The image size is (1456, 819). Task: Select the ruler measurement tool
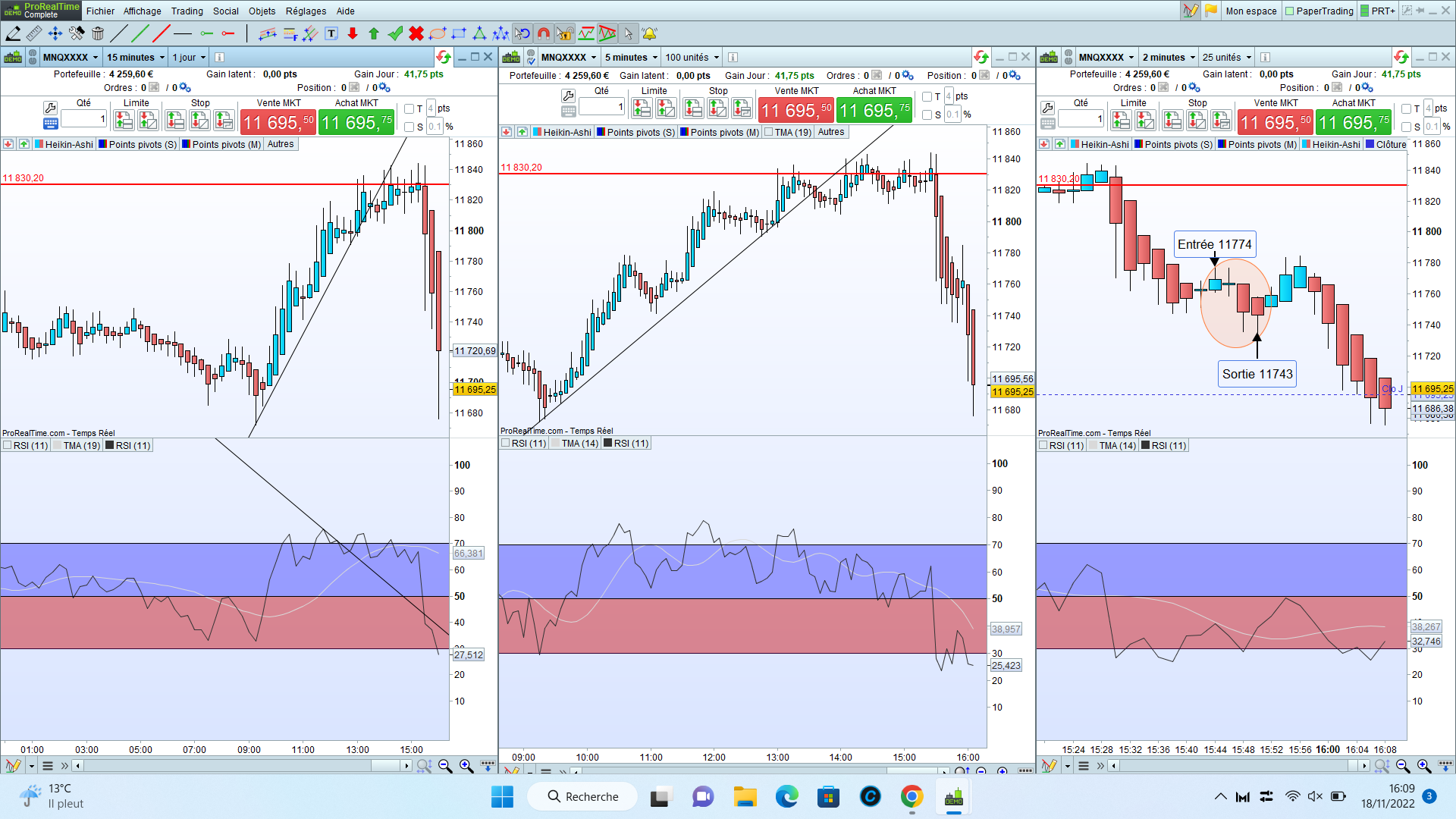point(34,33)
